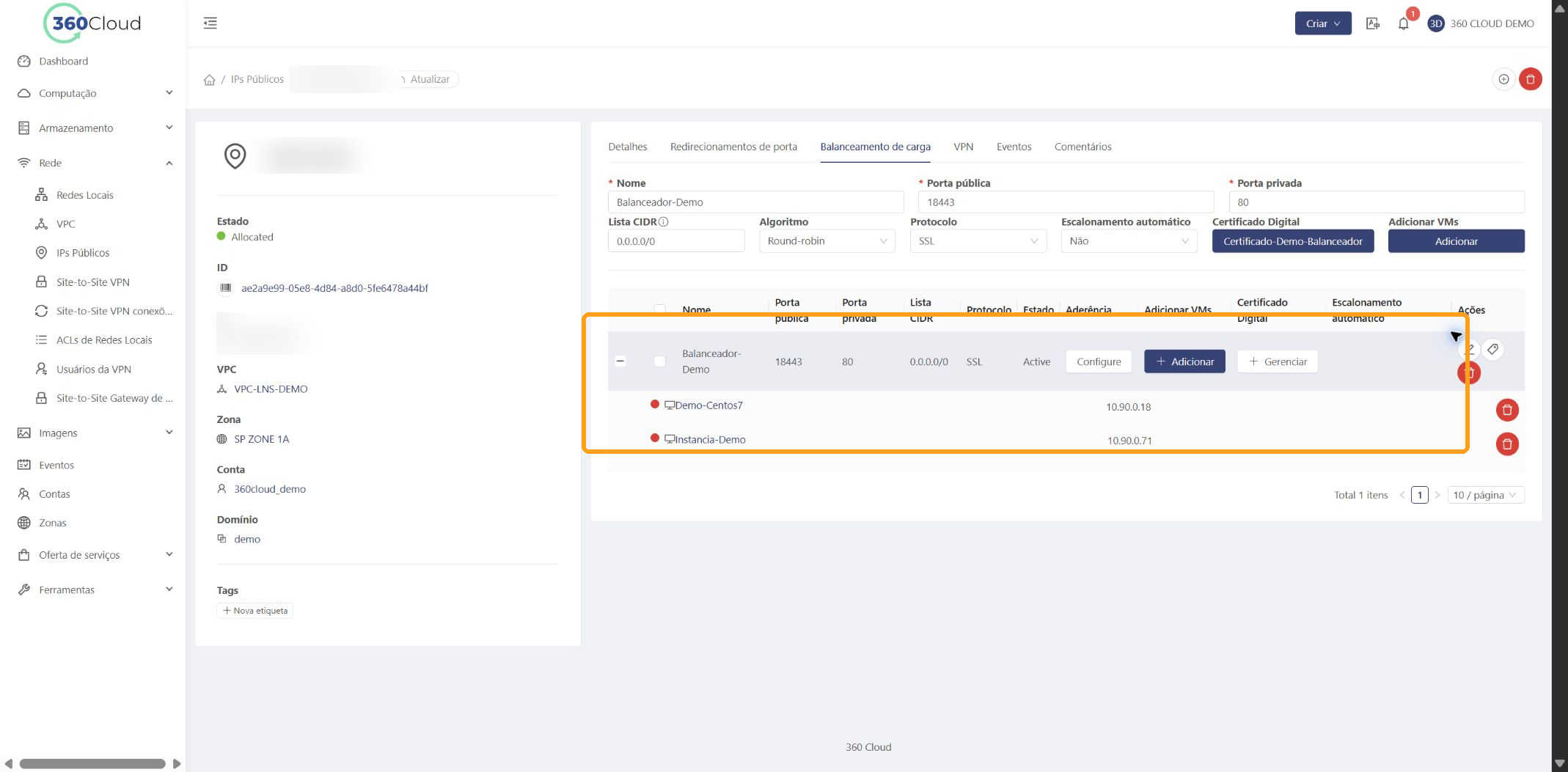Click the Porta pública input field
This screenshot has height=772, width=1568.
pos(1066,202)
